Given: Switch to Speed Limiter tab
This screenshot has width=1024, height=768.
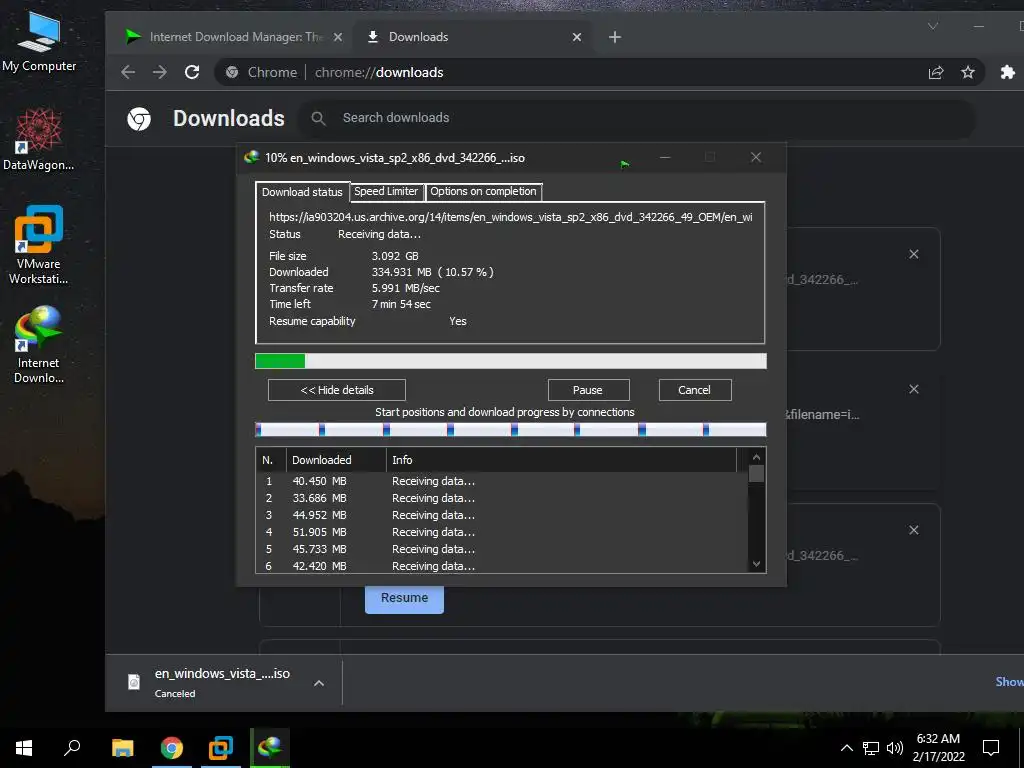Looking at the screenshot, I should pos(386,191).
